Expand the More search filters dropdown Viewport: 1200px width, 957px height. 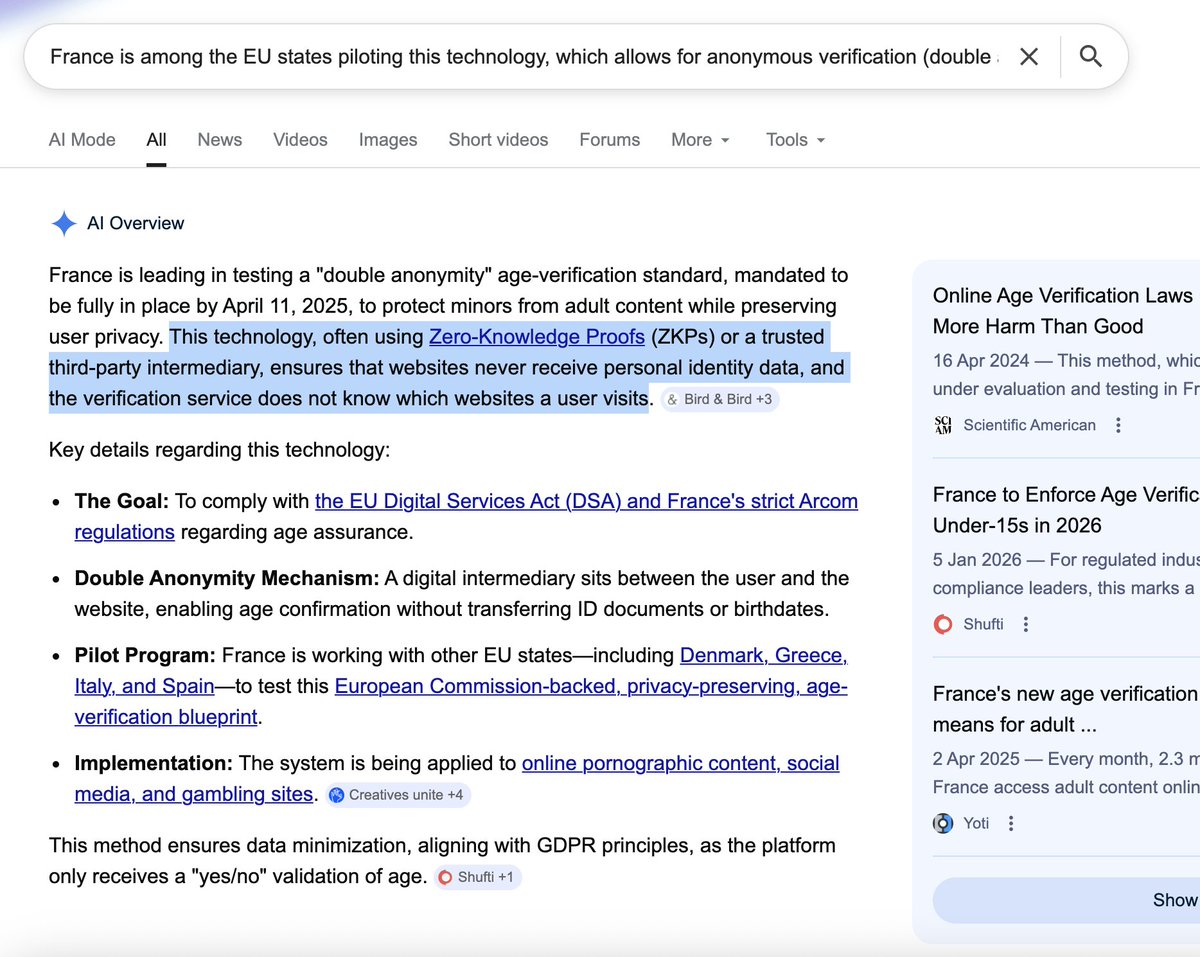click(701, 140)
